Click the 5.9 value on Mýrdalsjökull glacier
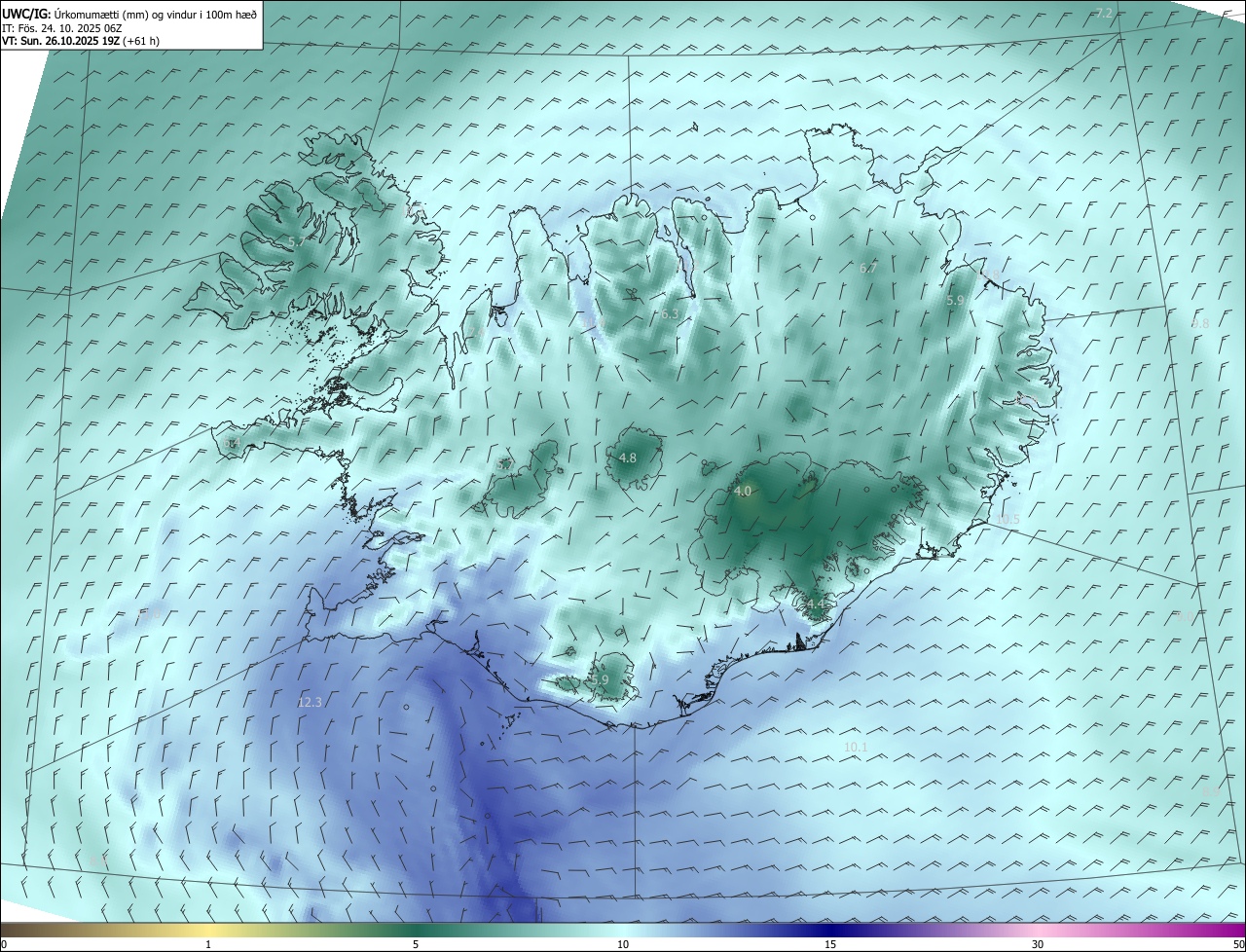The image size is (1246, 952). coord(600,679)
